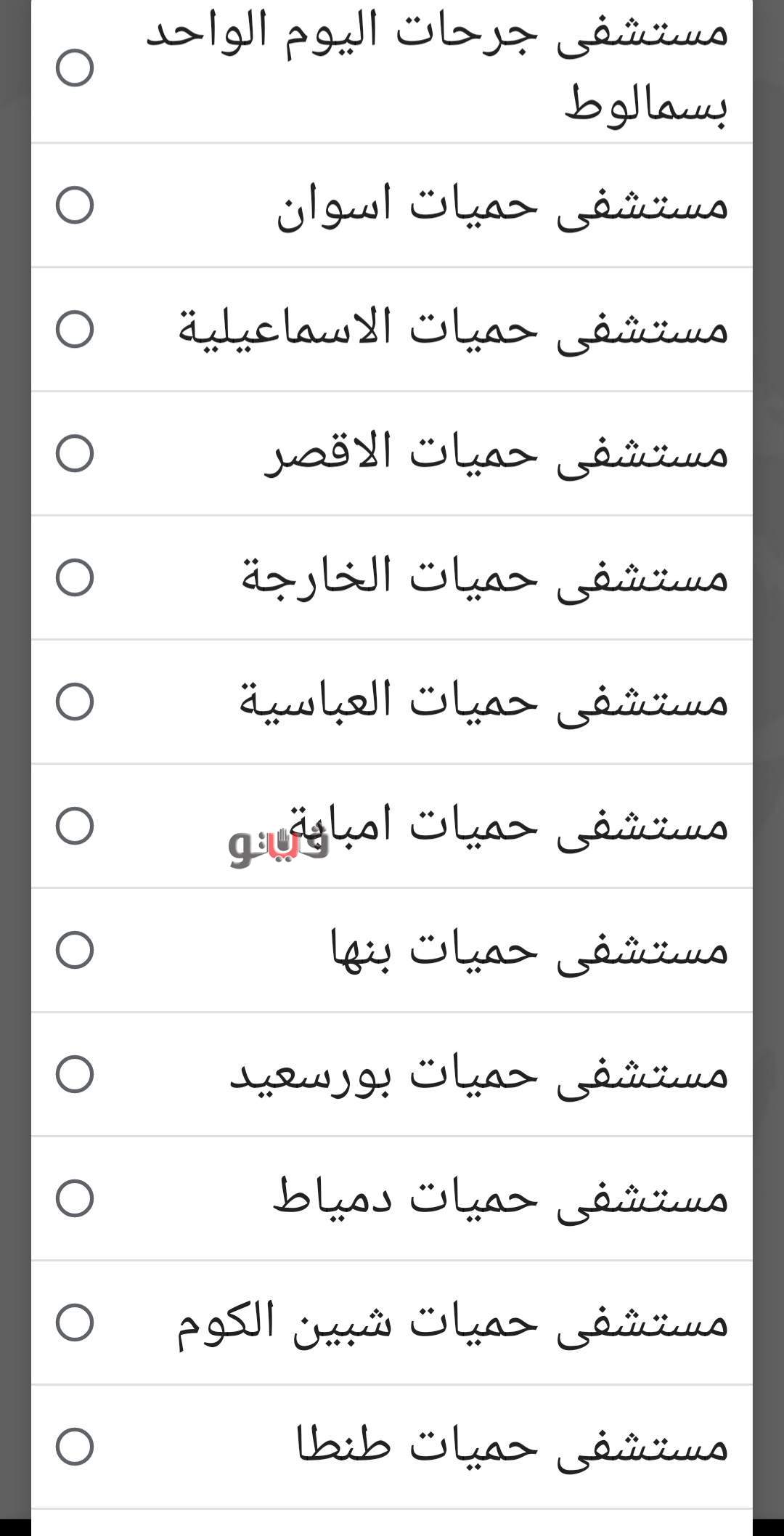
Task: Tap the مستشفى حميات طنطا text label
Action: 513,1445
